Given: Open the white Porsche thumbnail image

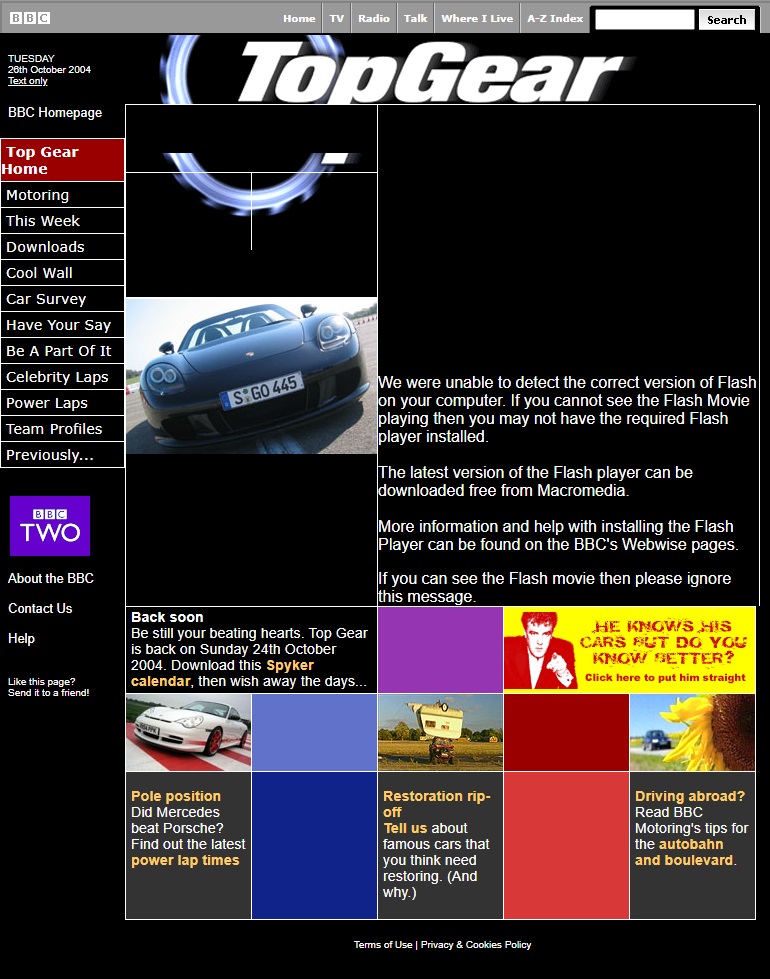Looking at the screenshot, I should pyautogui.click(x=188, y=732).
